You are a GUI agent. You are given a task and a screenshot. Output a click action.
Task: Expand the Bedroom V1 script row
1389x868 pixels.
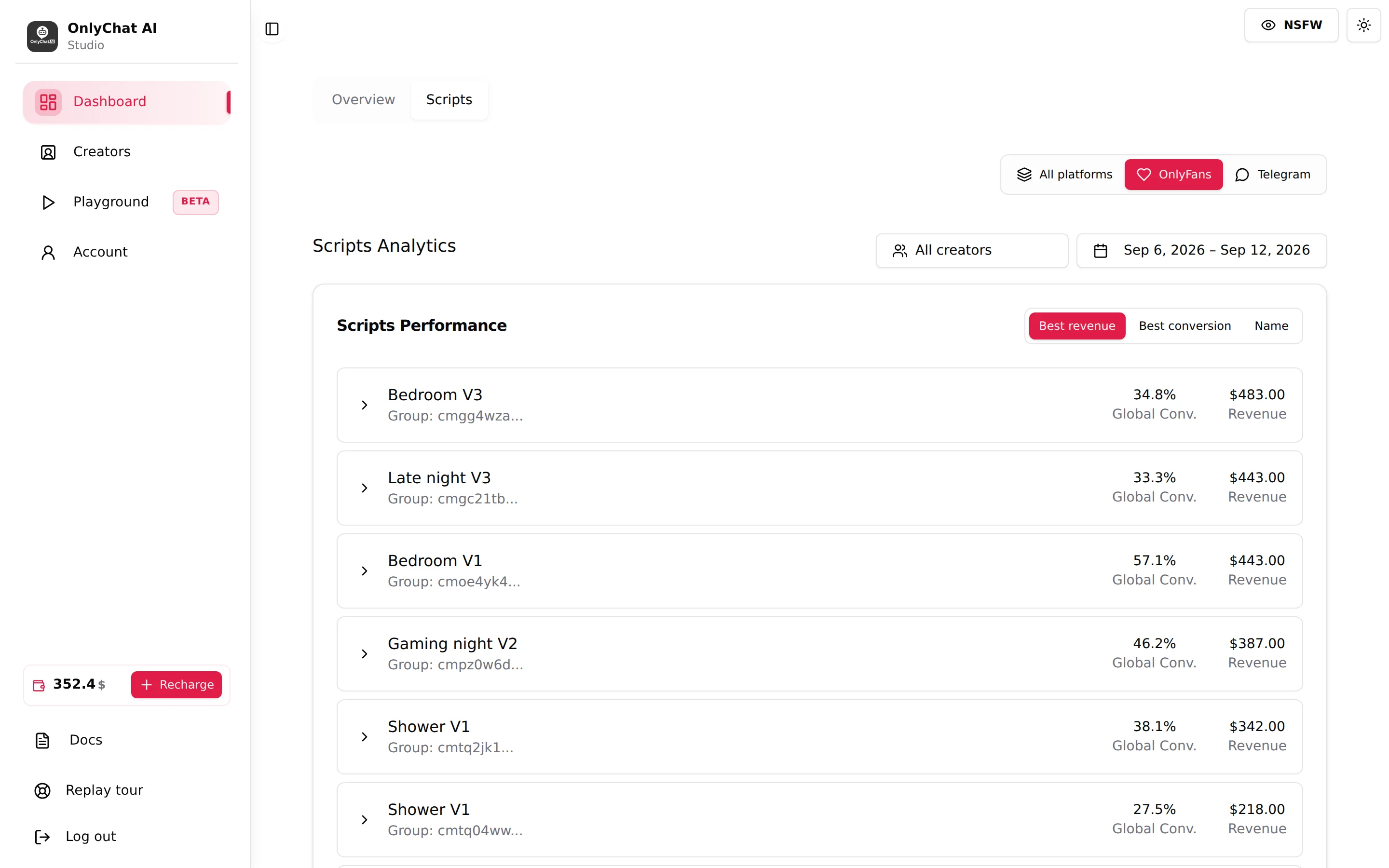pos(819,571)
